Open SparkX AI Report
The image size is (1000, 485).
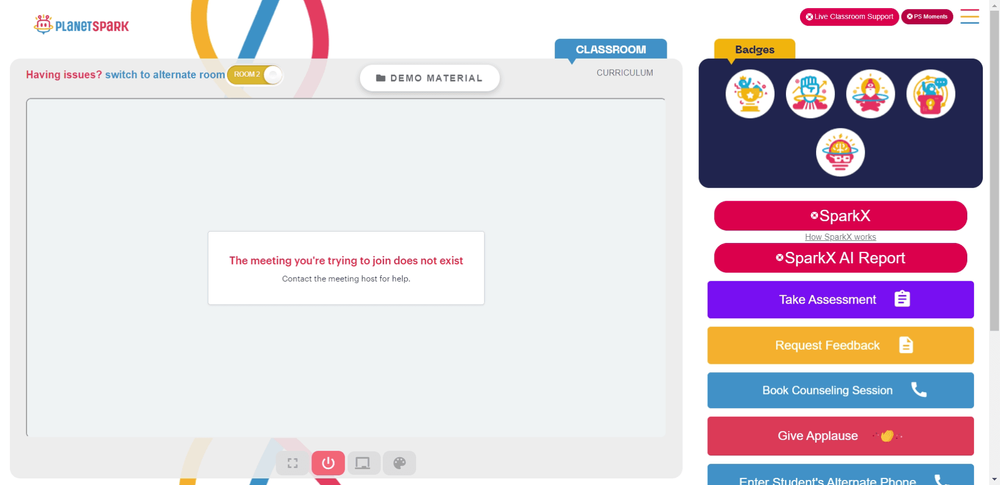pyautogui.click(x=841, y=258)
